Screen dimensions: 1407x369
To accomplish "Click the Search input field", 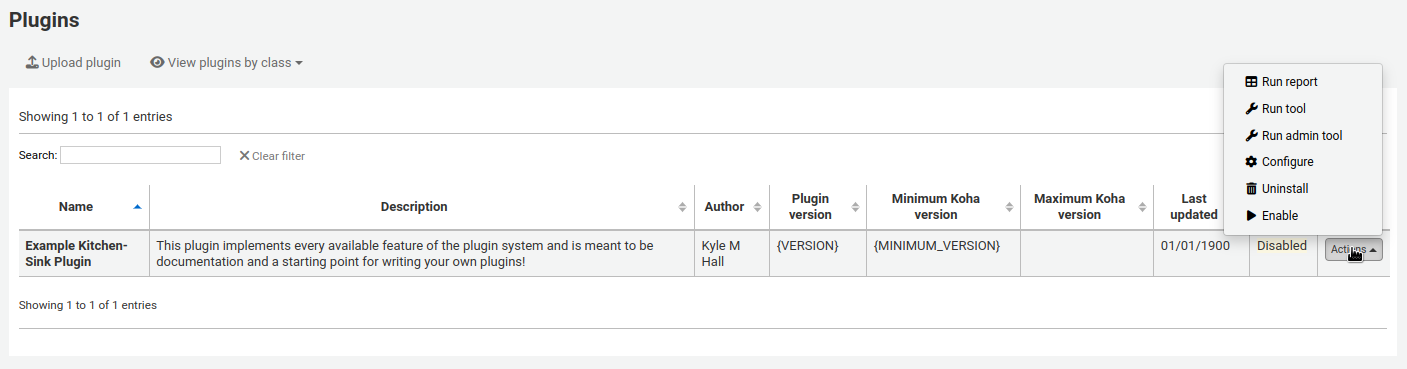I will click(140, 155).
